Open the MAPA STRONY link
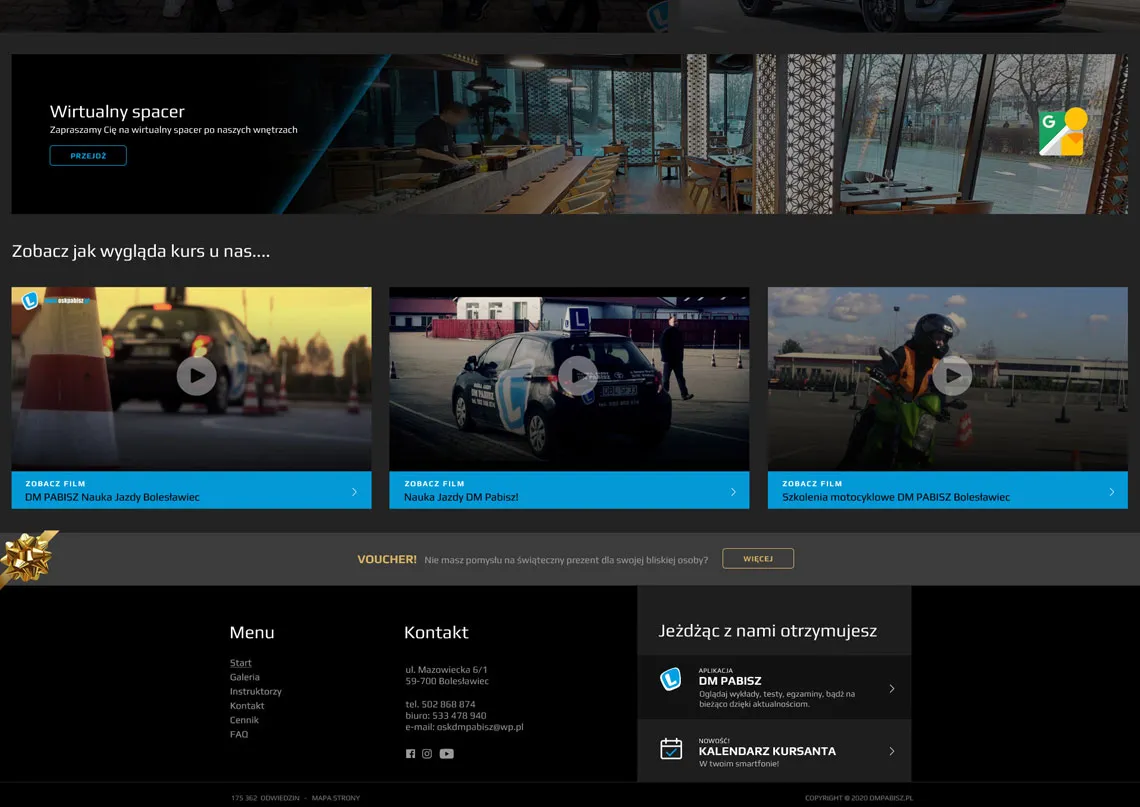 point(335,798)
